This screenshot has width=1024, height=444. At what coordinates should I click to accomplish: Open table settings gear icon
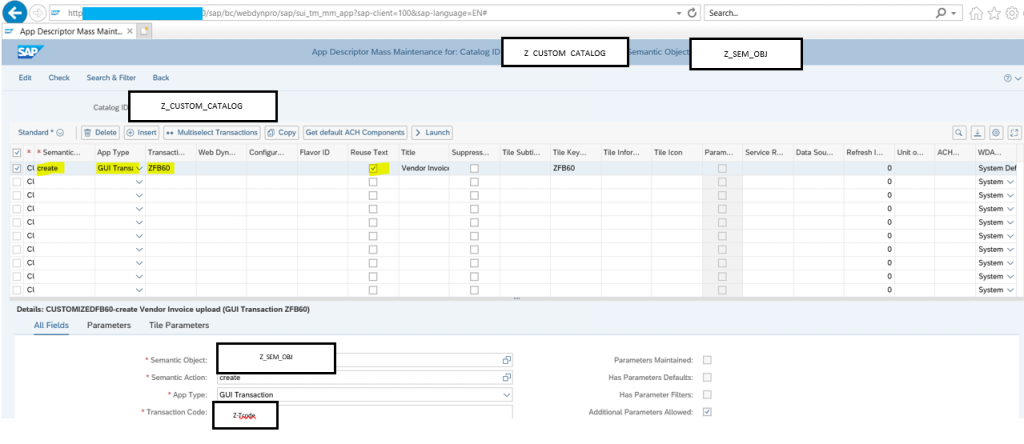click(995, 133)
